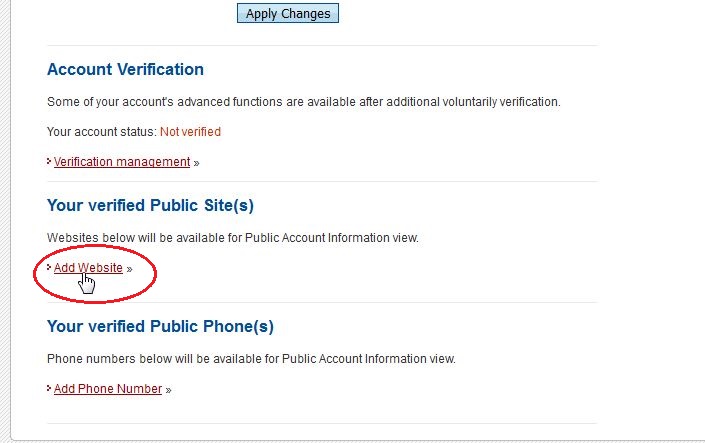Click the striped left page border
The image size is (705, 443).
(x=4, y=221)
